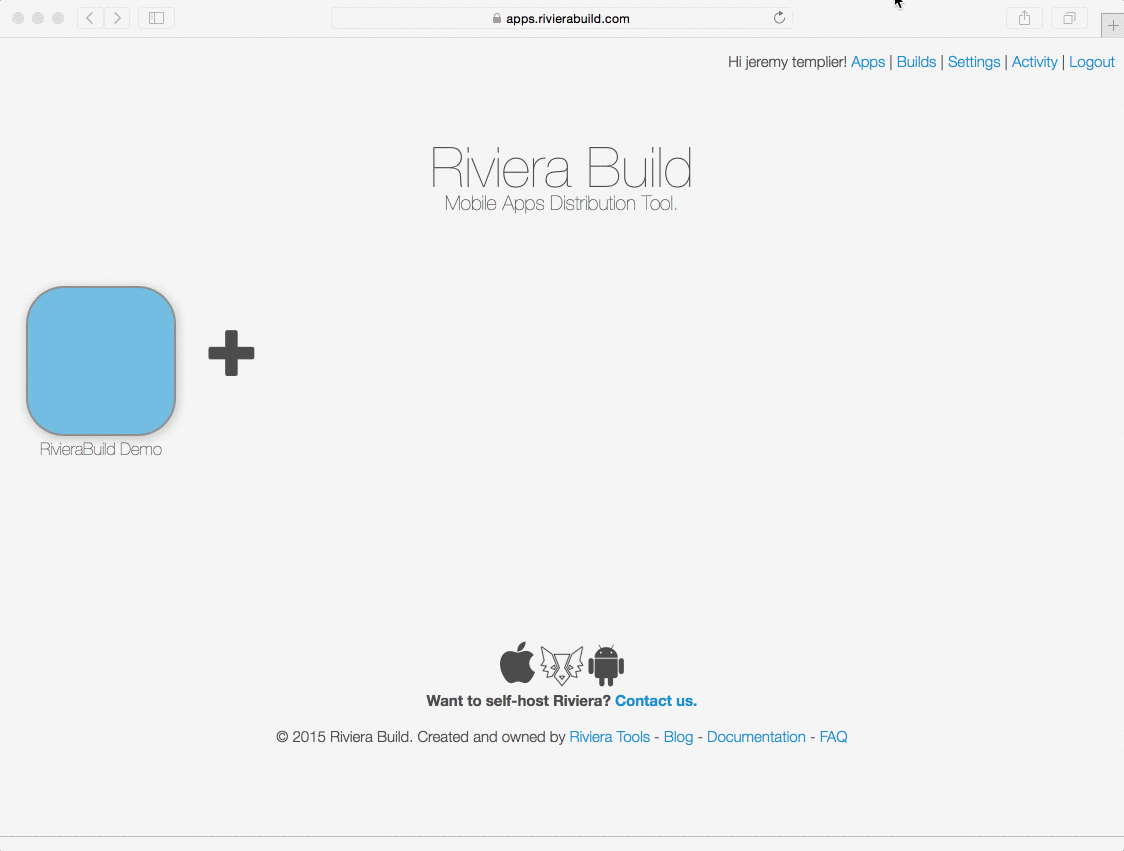Click the Apple logo in footer

(517, 662)
